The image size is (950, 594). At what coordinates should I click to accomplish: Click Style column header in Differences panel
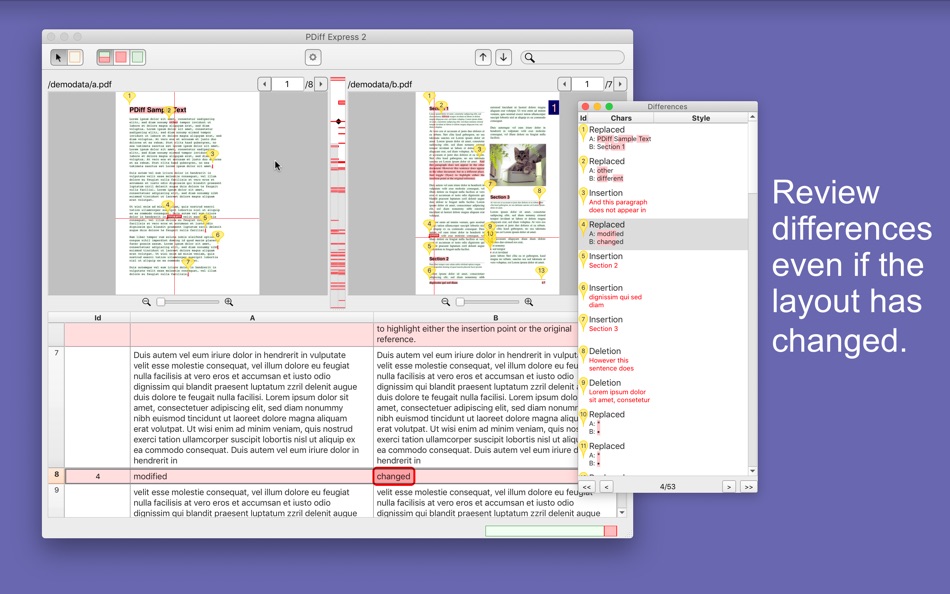(701, 118)
